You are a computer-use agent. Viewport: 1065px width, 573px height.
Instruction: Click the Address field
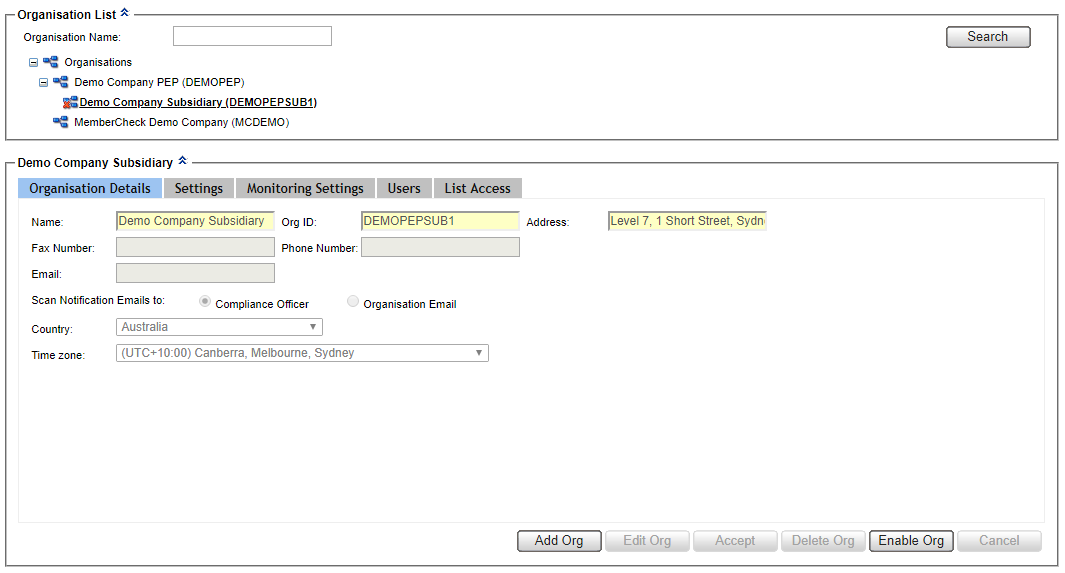pyautogui.click(x=687, y=221)
